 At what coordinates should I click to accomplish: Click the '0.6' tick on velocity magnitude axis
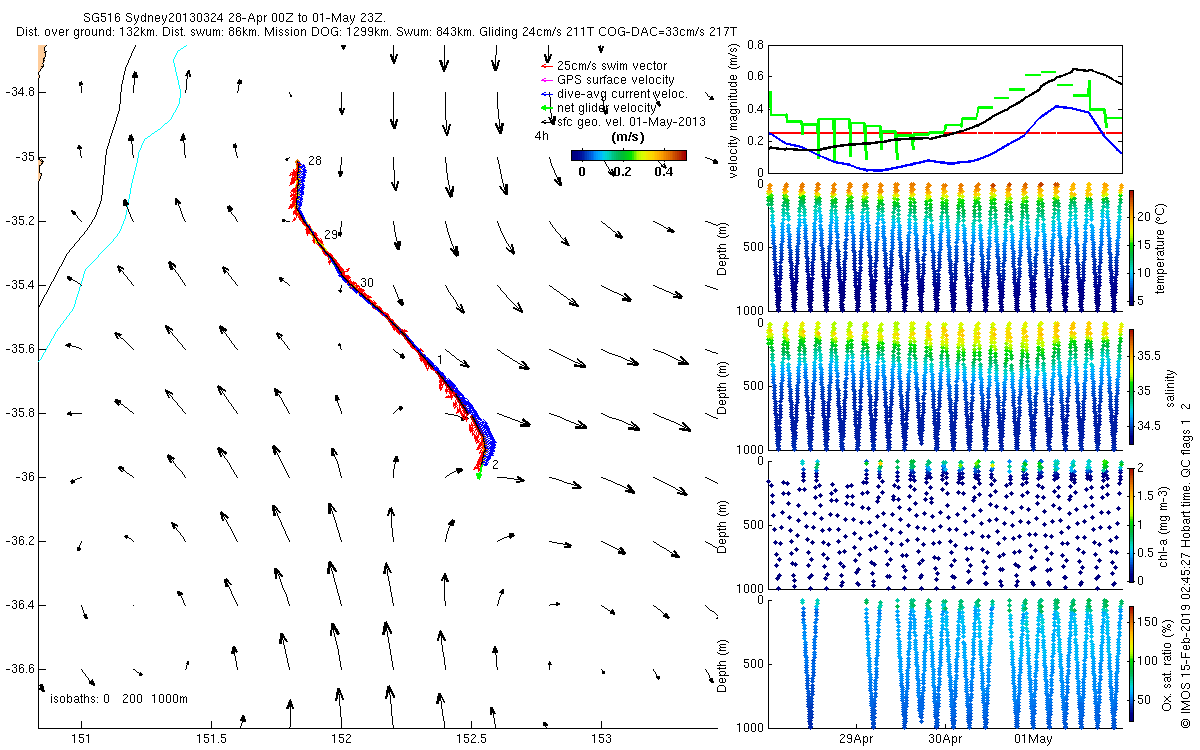754,77
